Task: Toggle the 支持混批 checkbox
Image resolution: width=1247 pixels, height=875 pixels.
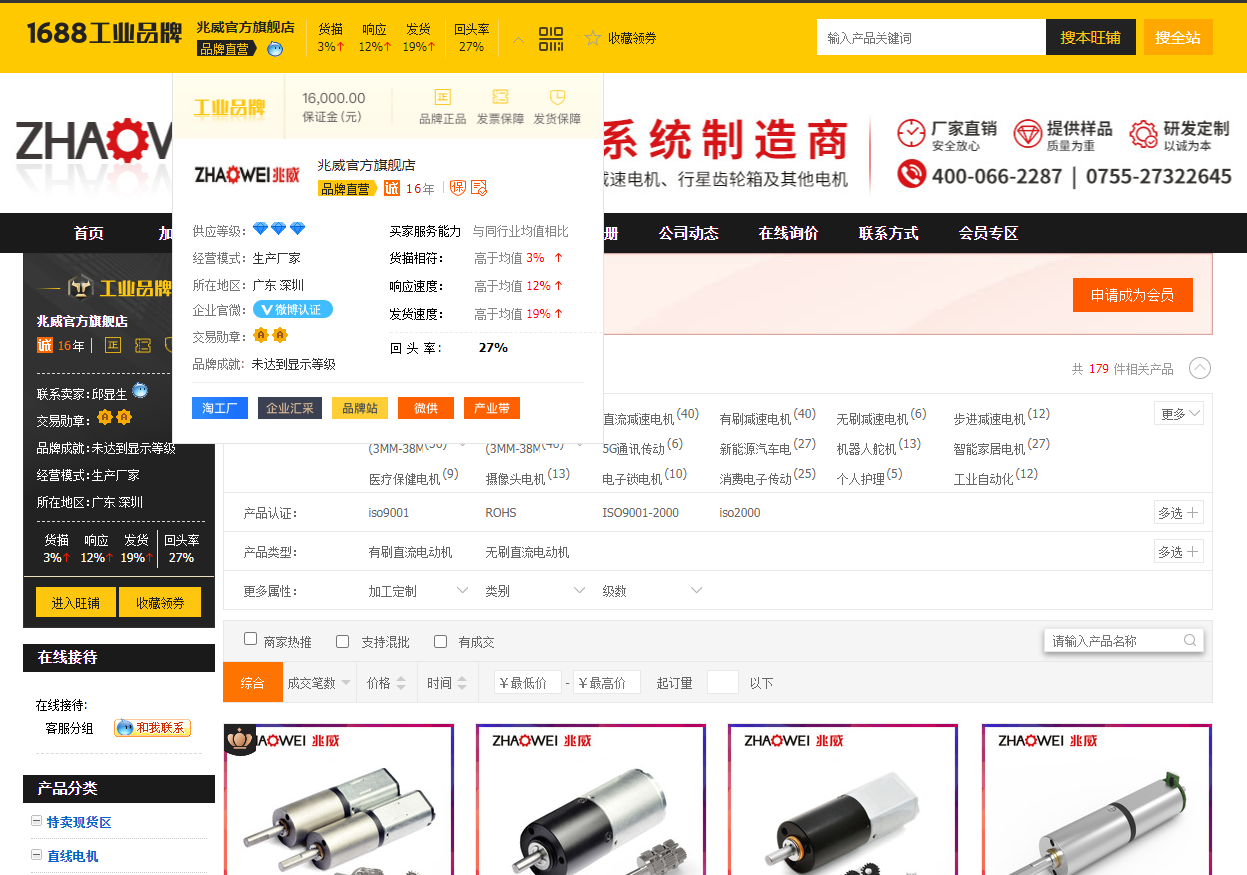Action: point(343,641)
